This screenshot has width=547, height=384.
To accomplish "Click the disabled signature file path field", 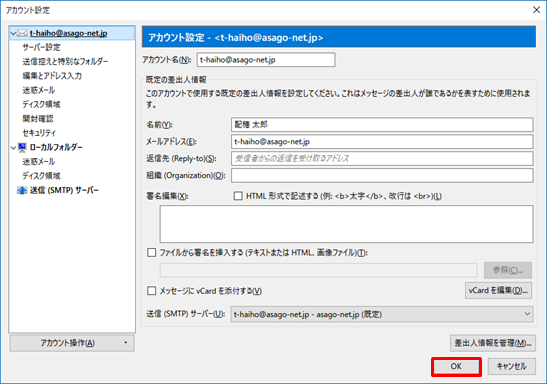I will coord(319,270).
